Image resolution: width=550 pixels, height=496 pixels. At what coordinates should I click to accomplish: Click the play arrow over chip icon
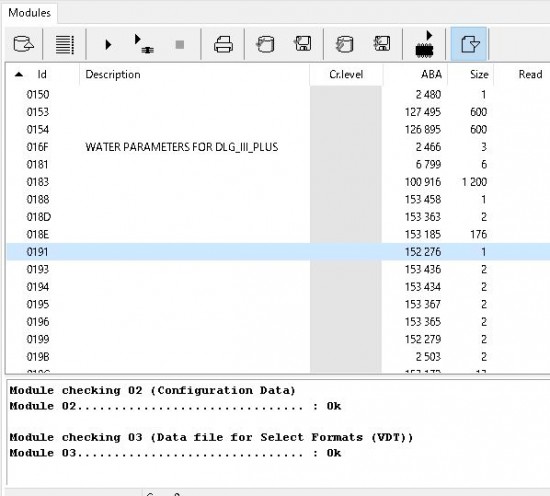point(425,44)
